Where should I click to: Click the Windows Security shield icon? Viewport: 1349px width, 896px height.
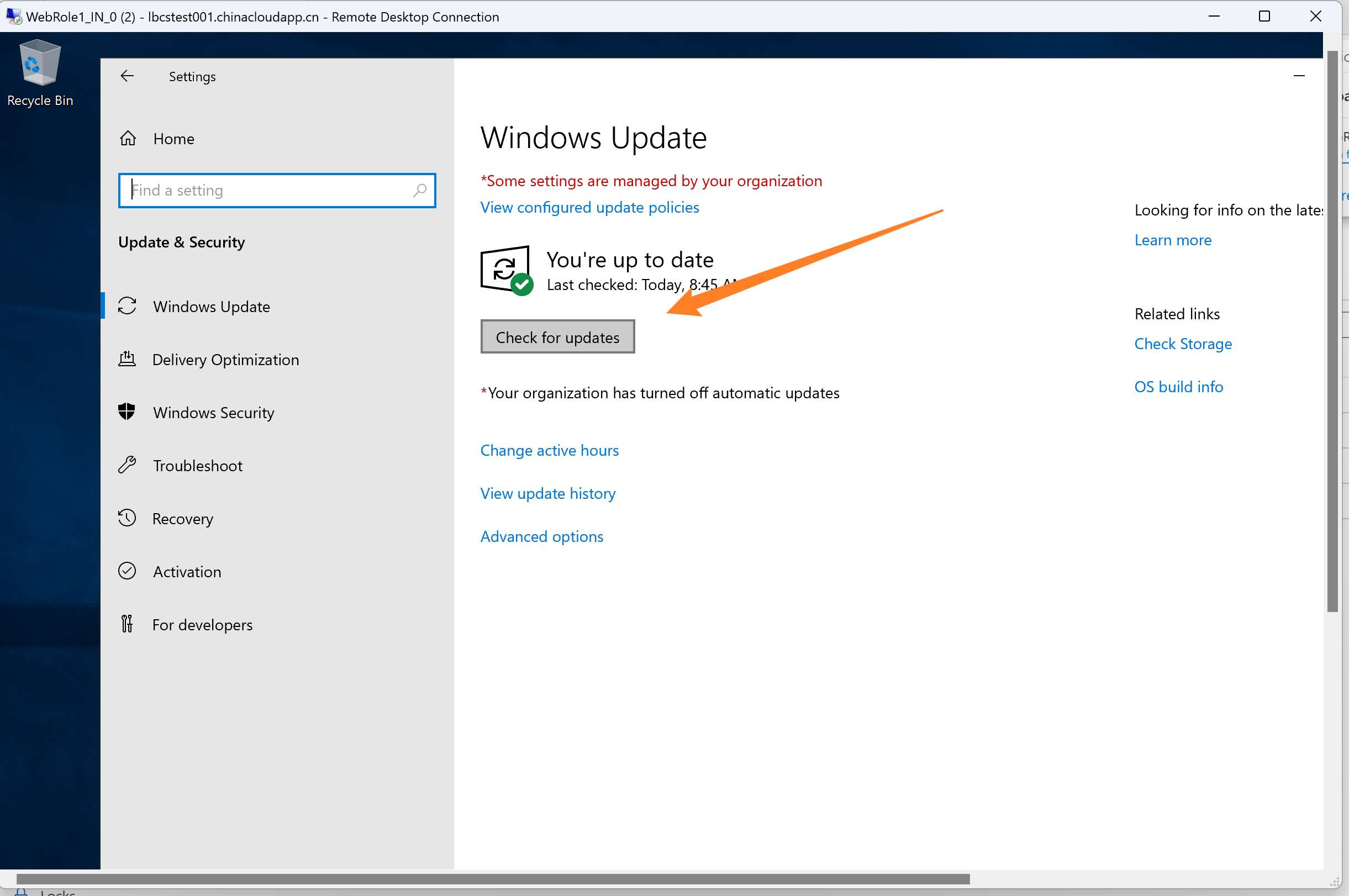127,412
